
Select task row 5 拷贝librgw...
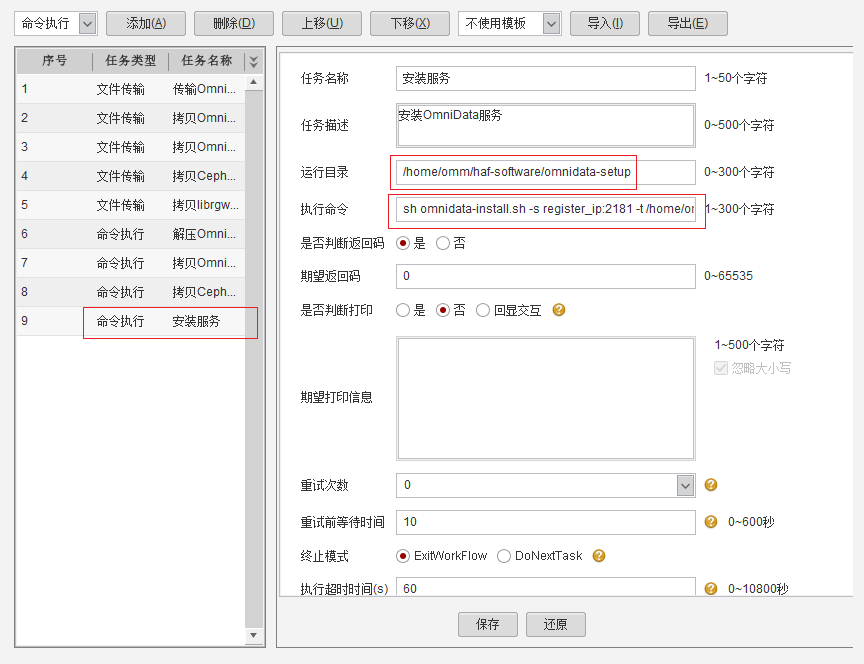[131, 205]
